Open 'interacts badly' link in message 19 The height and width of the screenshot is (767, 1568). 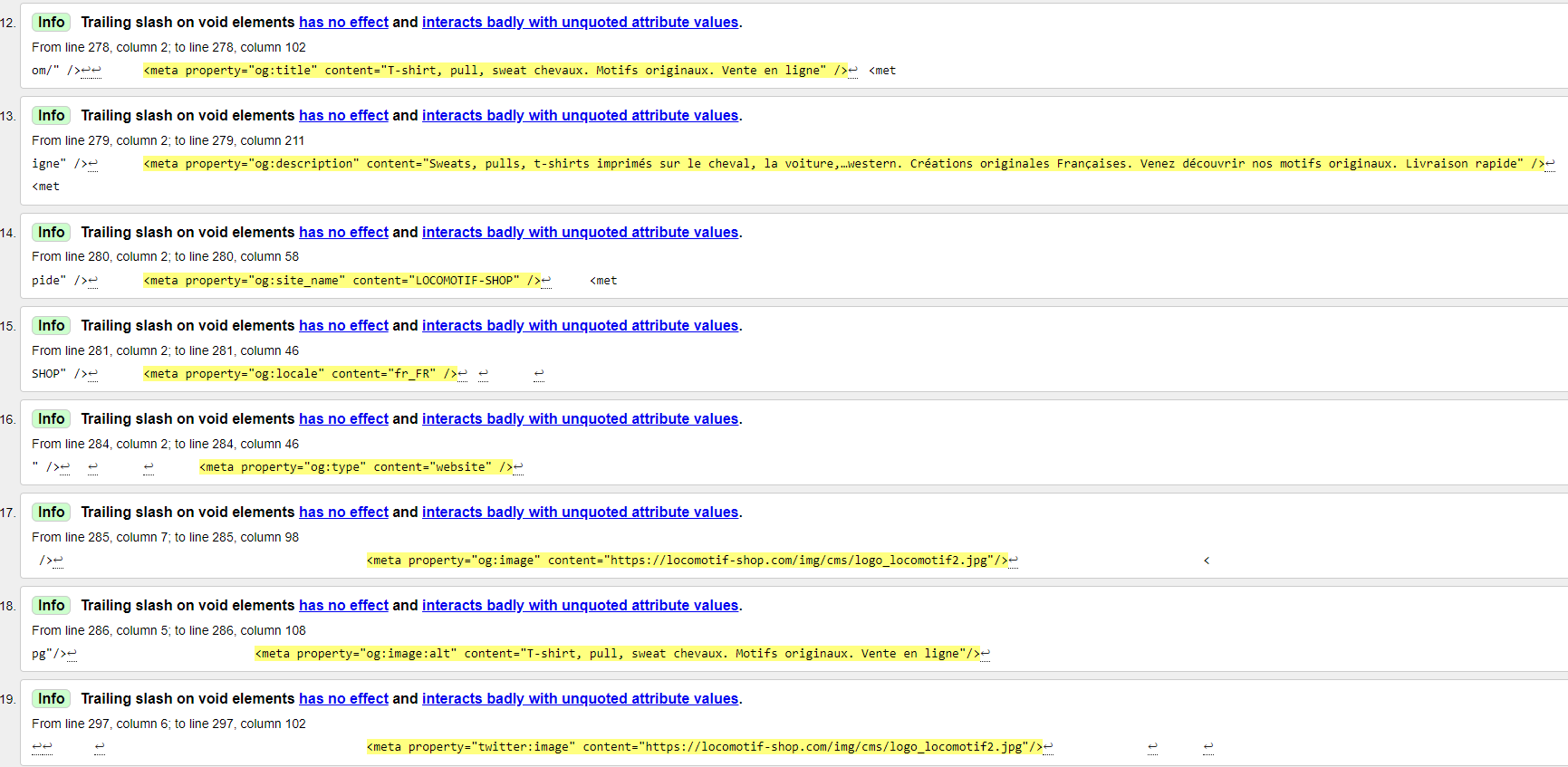pos(580,698)
